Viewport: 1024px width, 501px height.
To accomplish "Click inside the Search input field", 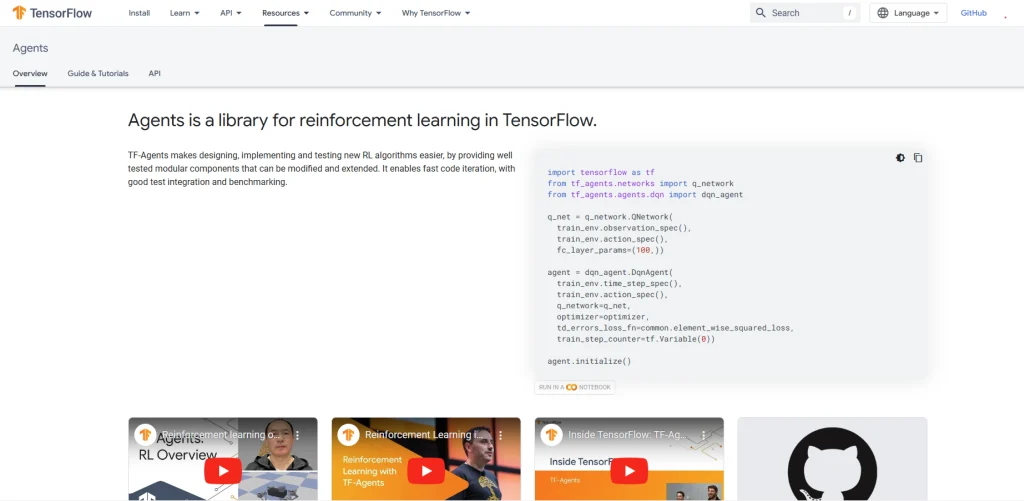I will [805, 12].
